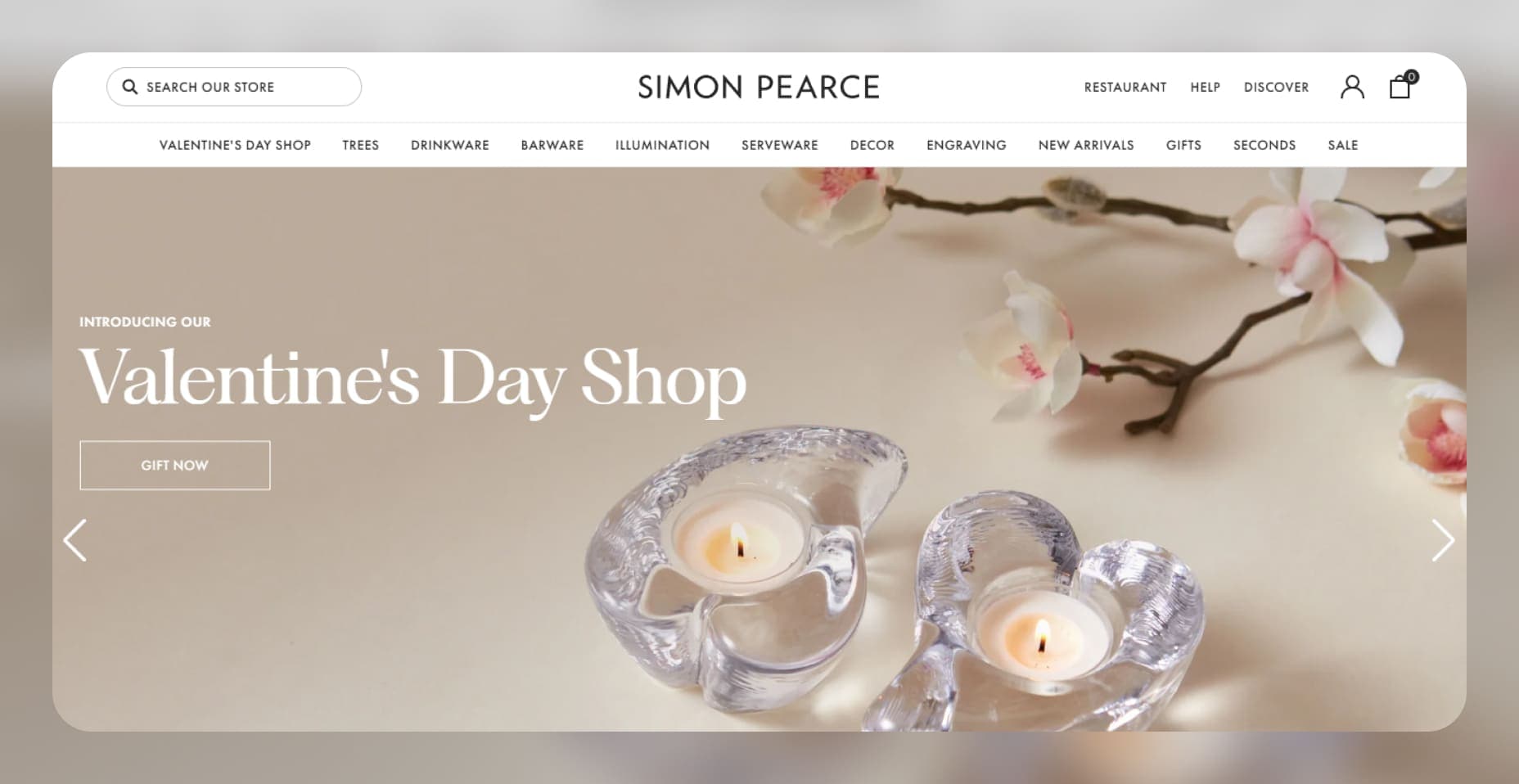The image size is (1519, 784).
Task: Open the shopping bag cart icon
Action: point(1402,85)
